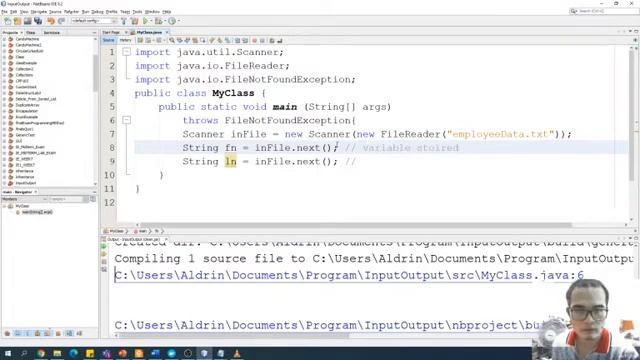Image resolution: width=640 pixels, height=360 pixels.
Task: Toggle Fully Qualified Names filter in Navigator
Action: point(58,333)
